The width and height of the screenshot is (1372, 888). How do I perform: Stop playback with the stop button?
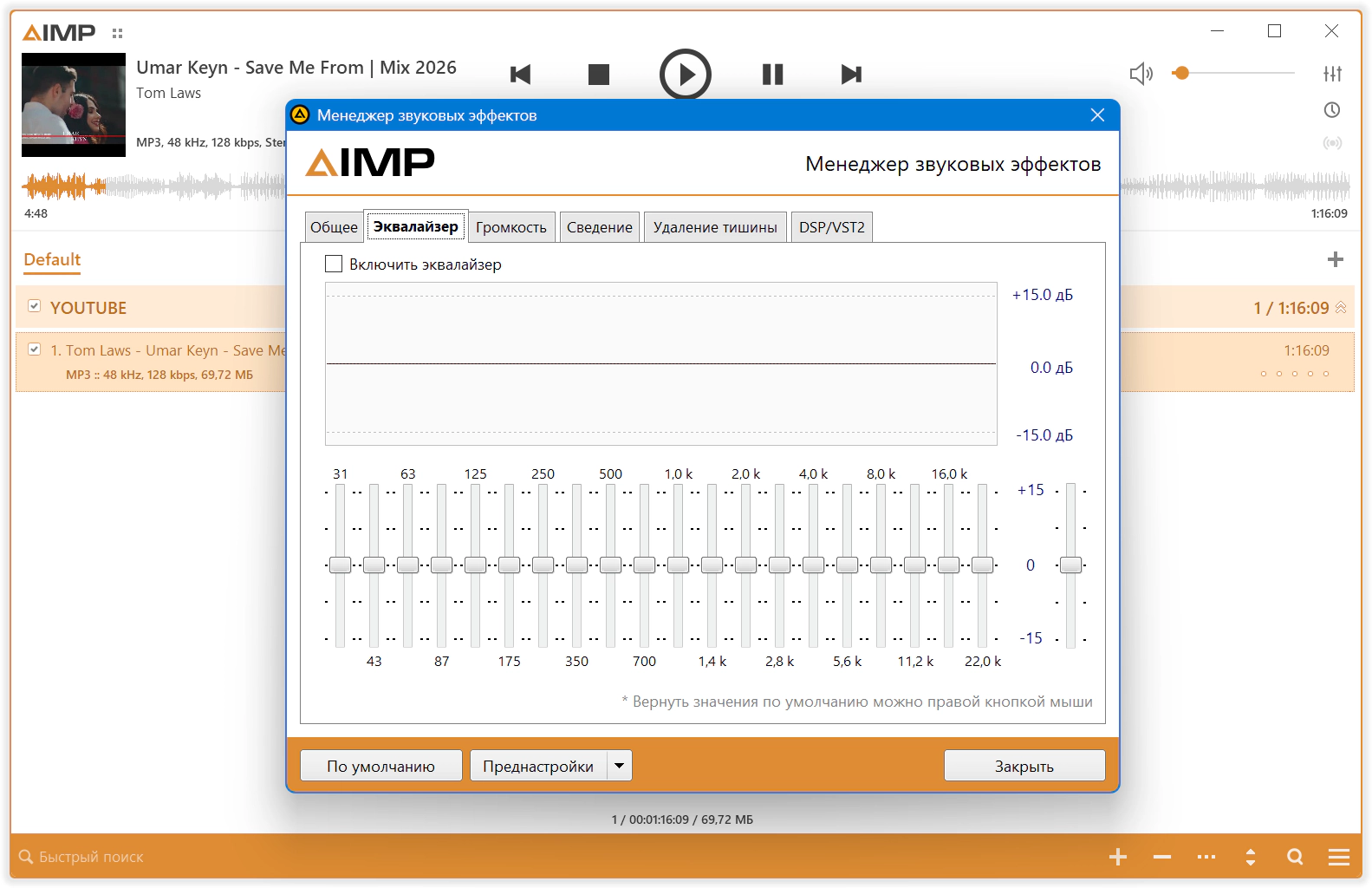pyautogui.click(x=598, y=75)
